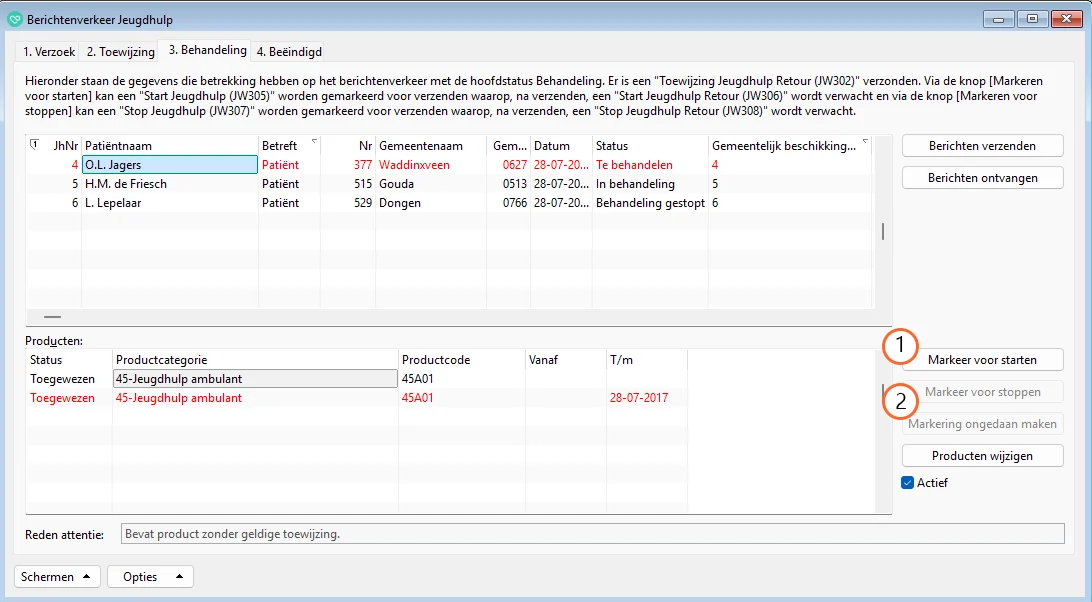Click the Gemeentelijk beschikking column filter arrow
Screen dimensions: 1092x602
(x=866, y=142)
